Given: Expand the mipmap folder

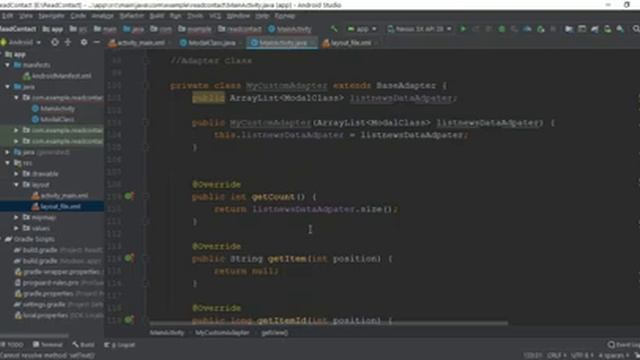Looking at the screenshot, I should tap(16, 217).
